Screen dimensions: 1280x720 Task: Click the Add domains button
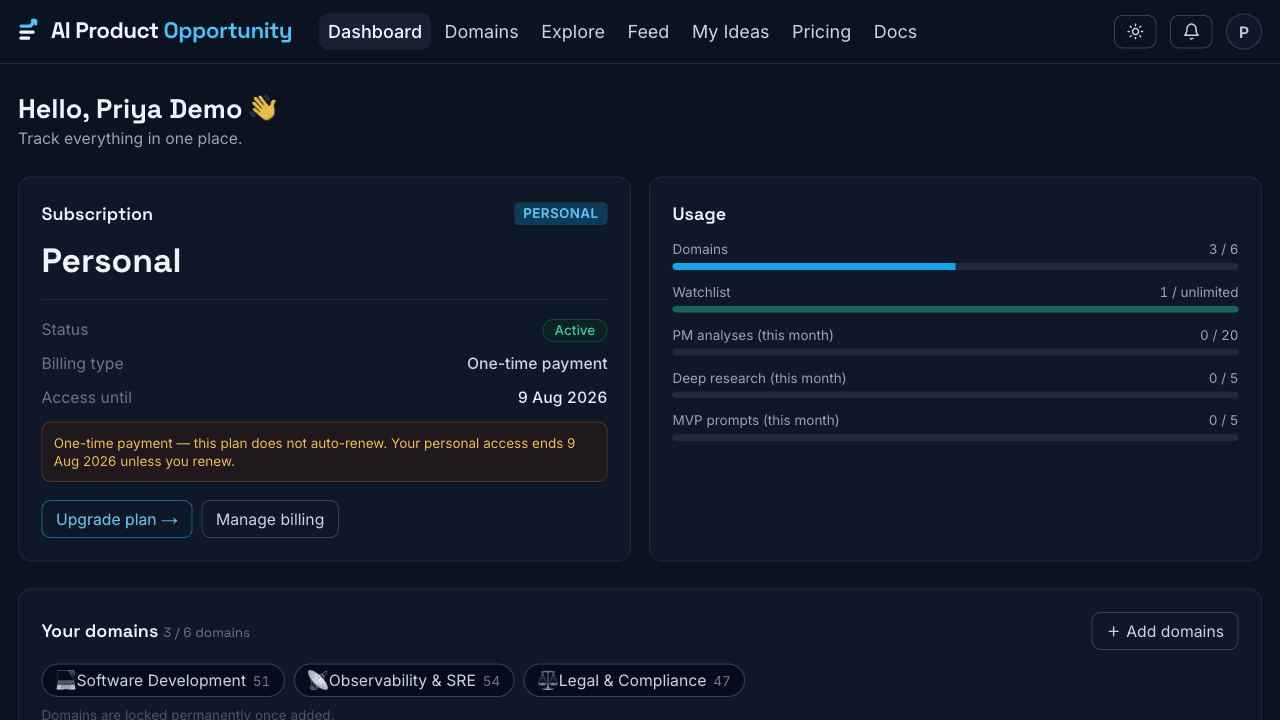click(1165, 631)
